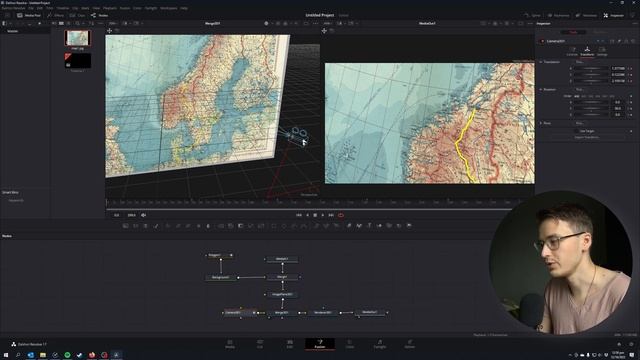Switch Inspector to the Modifiers tab
This screenshot has height=360, width=640.
coord(600,32)
